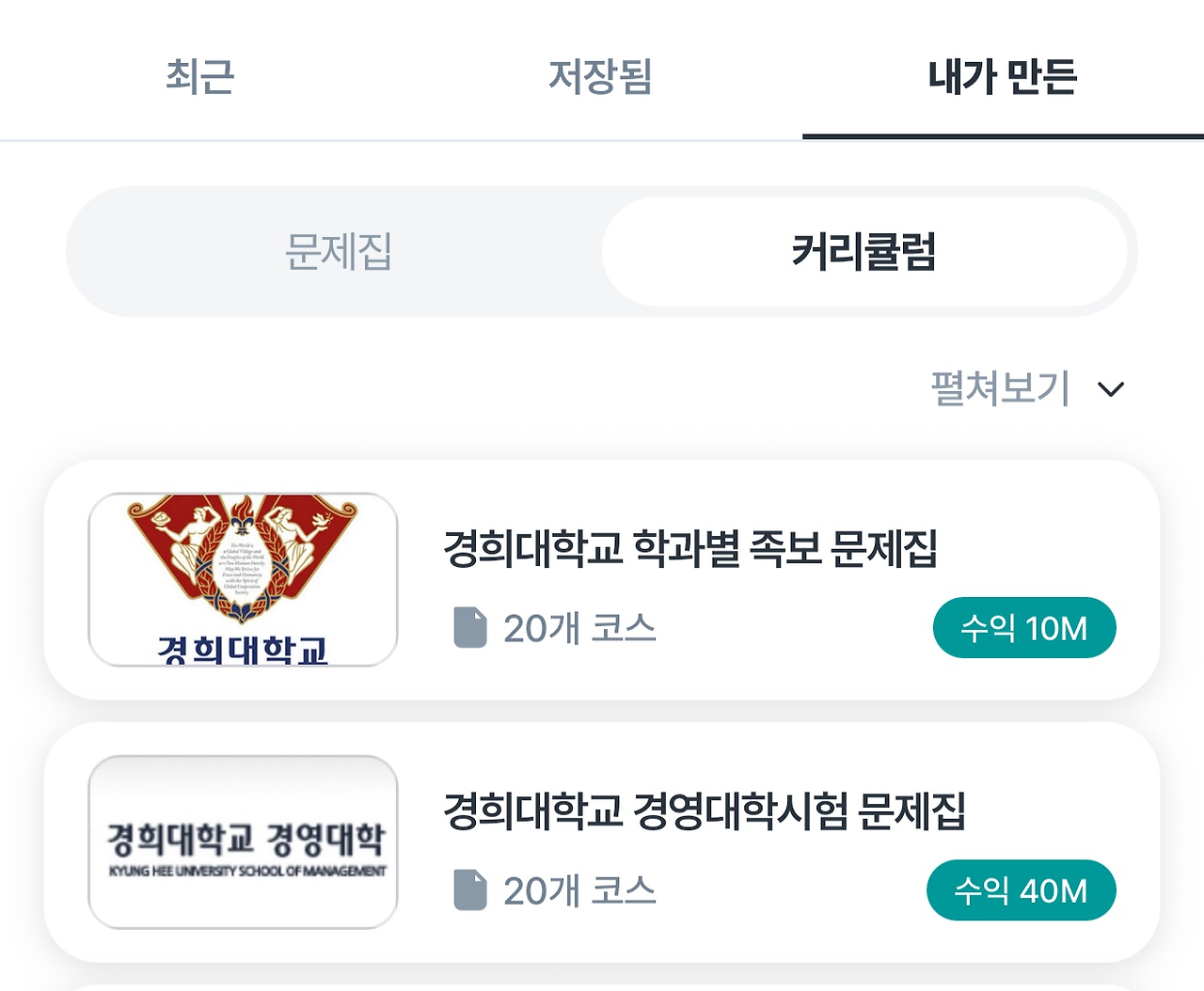Click the document icon in 경영대학시험 card
The height and width of the screenshot is (991, 1204).
pyautogui.click(x=470, y=889)
